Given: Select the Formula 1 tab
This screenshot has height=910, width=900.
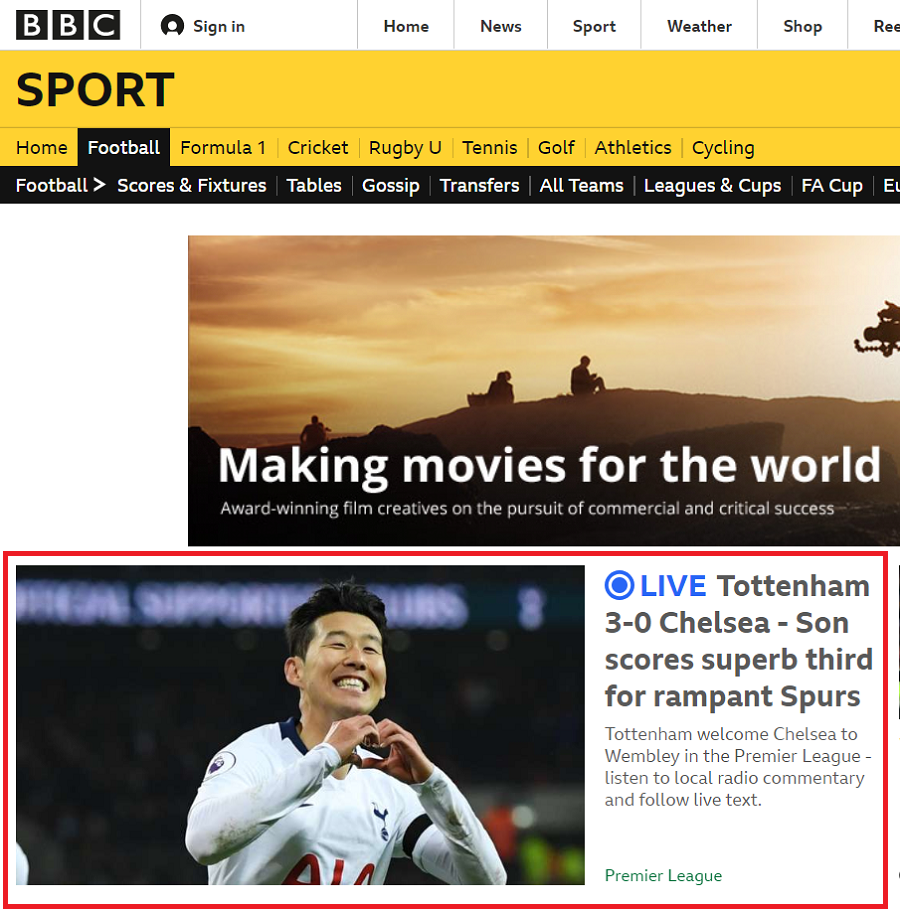Looking at the screenshot, I should [223, 147].
